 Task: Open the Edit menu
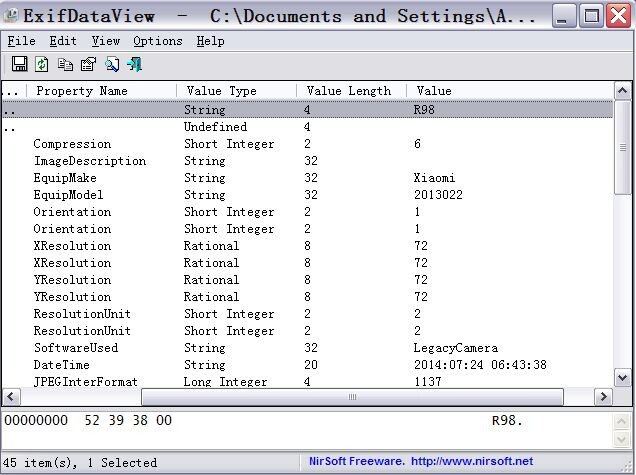(63, 41)
